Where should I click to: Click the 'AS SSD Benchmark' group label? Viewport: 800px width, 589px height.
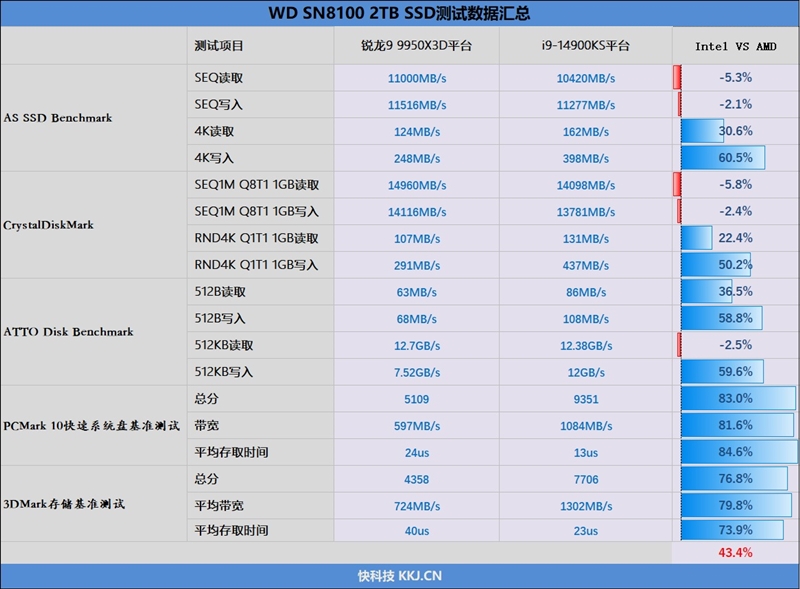(x=58, y=118)
